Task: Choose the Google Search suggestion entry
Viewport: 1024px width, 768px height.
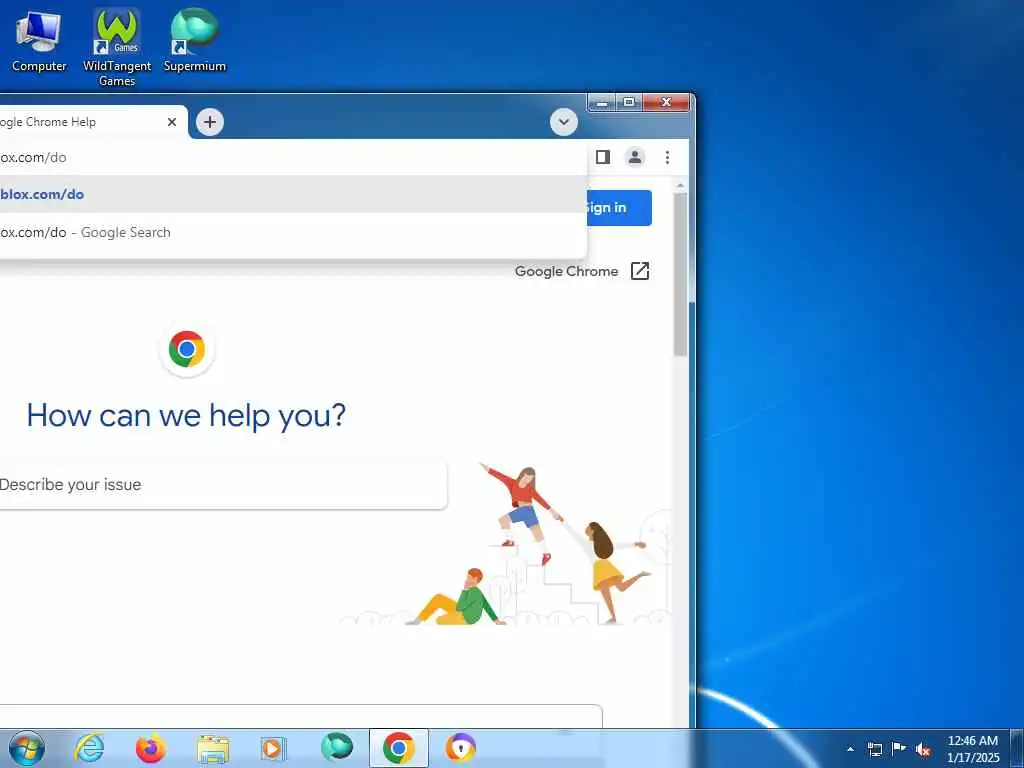Action: (x=293, y=232)
